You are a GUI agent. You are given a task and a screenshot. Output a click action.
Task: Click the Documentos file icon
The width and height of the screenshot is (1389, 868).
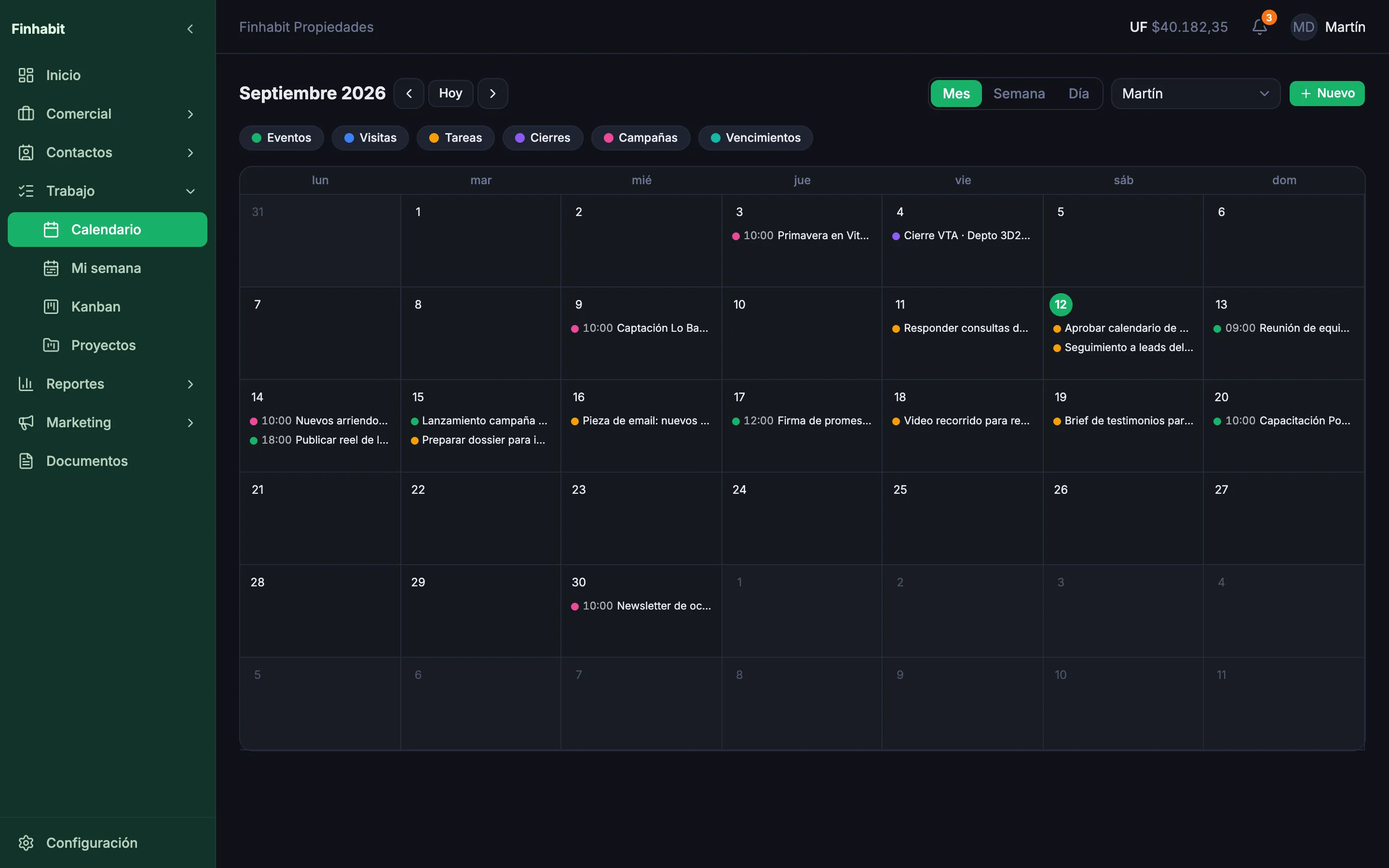pyautogui.click(x=26, y=461)
